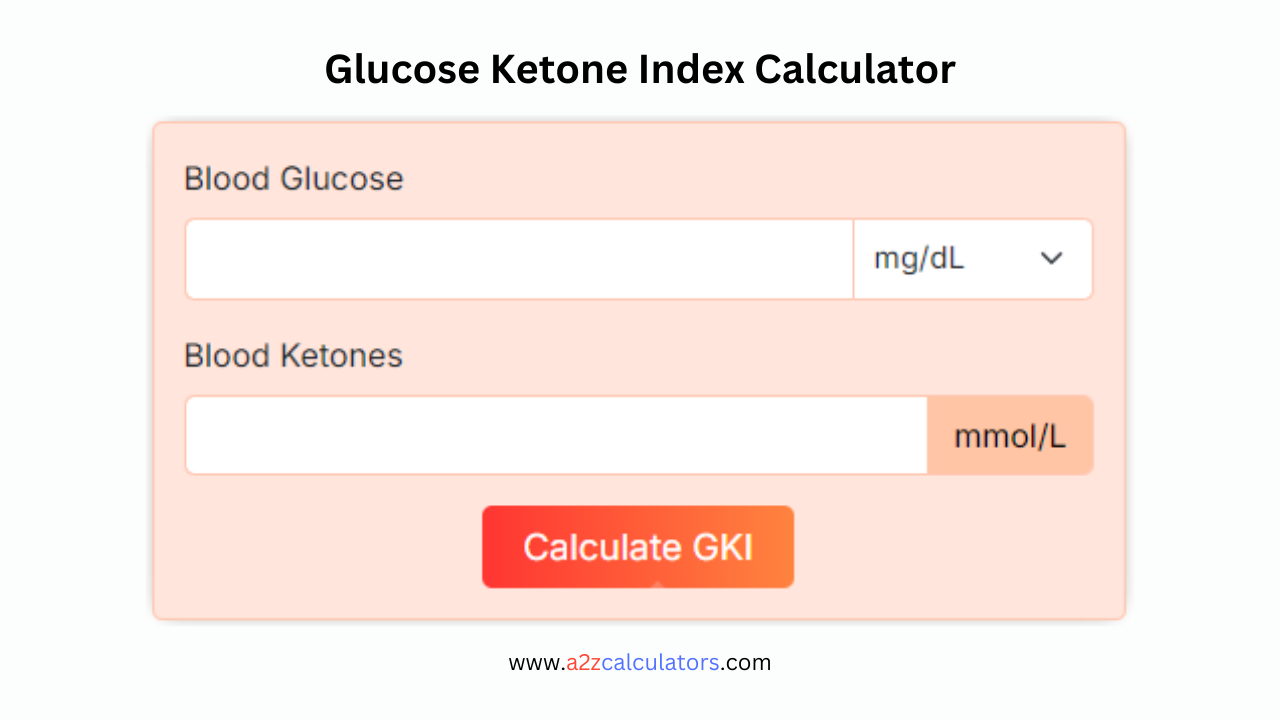This screenshot has width=1280, height=720.
Task: Select the Glucose Ketone Index Calculator title
Action: point(639,69)
